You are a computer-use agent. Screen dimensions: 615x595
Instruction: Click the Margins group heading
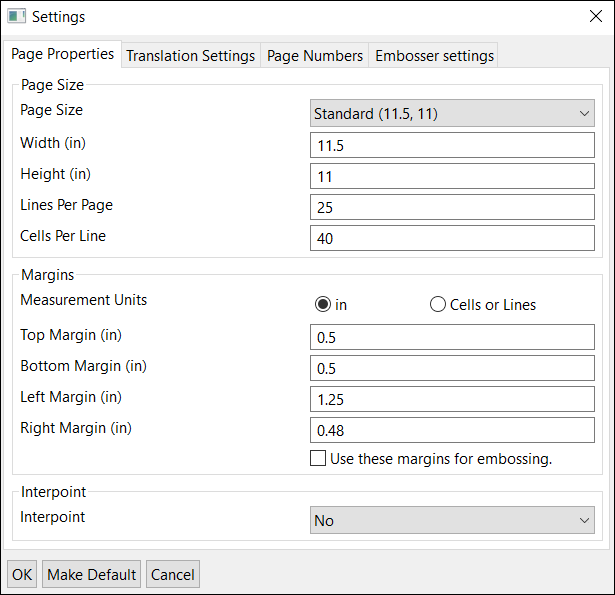47,275
